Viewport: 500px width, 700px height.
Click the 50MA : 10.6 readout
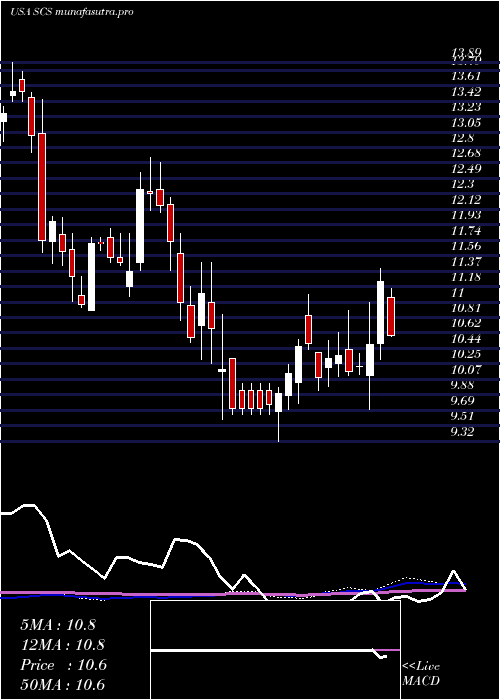[x=63, y=685]
